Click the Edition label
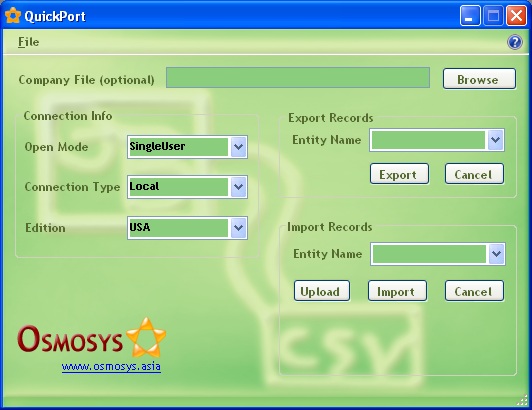Image resolution: width=532 pixels, height=410 pixels. tap(45, 228)
